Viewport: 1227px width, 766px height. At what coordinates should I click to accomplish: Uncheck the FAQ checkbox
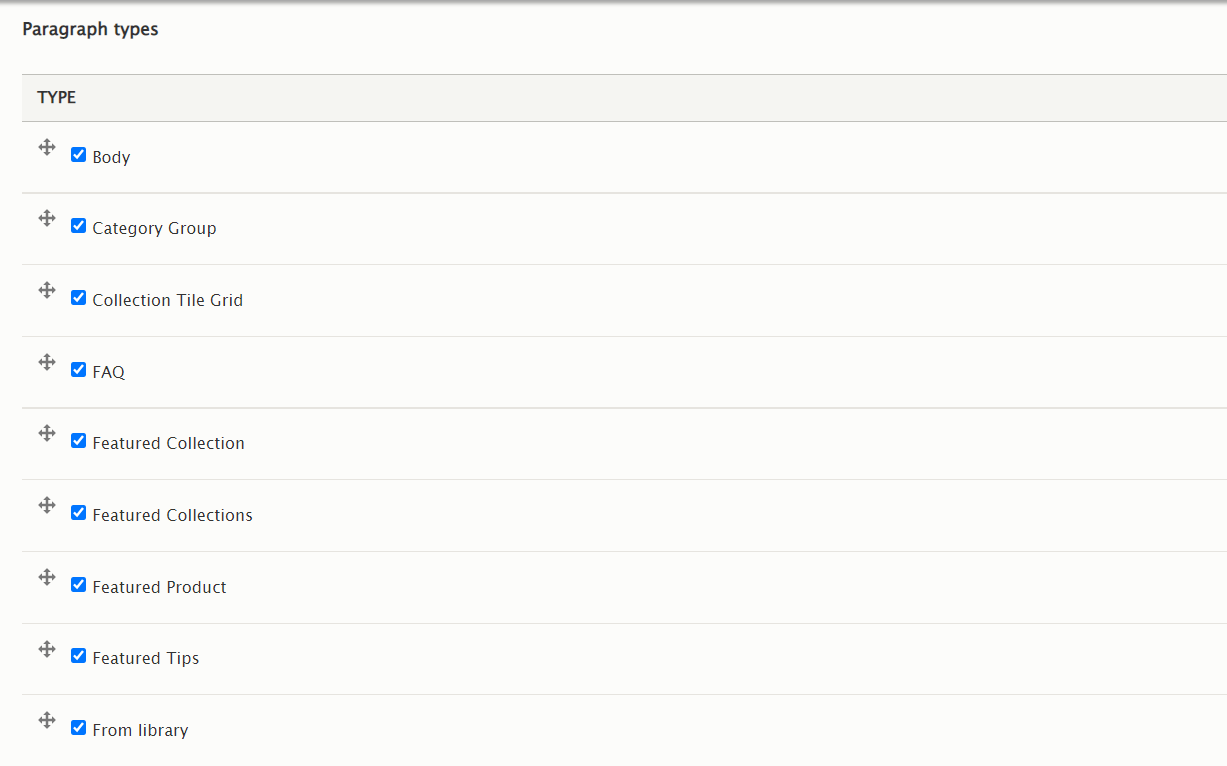(79, 370)
